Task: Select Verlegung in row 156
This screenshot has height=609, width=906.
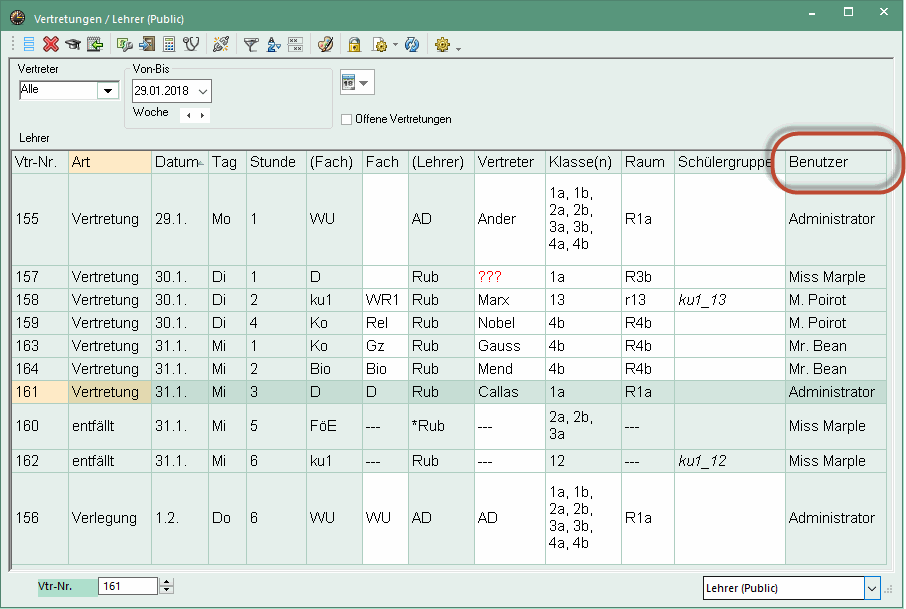Action: click(x=110, y=518)
